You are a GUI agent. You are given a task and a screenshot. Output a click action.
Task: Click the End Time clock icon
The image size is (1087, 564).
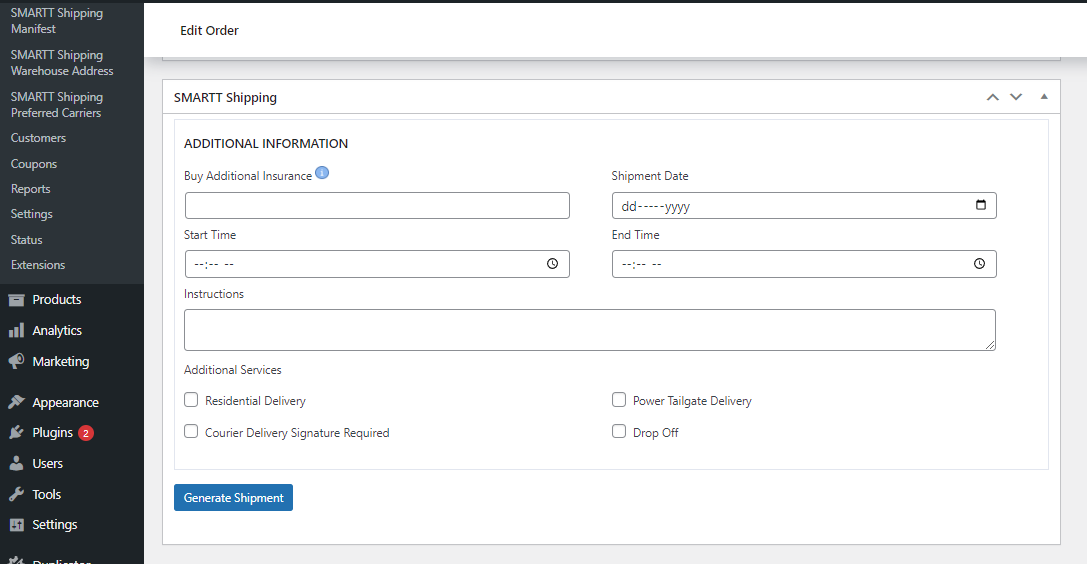[979, 264]
